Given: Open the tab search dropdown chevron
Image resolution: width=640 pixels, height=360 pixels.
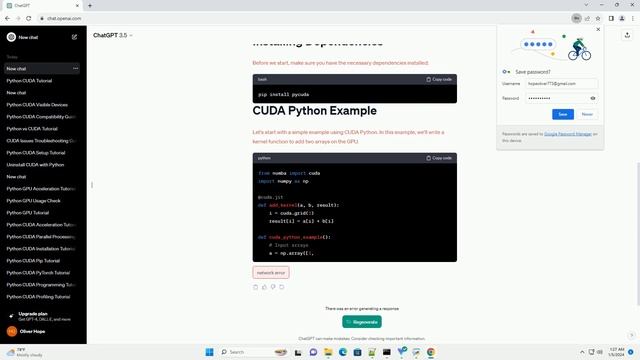Looking at the screenshot, I should point(586,5).
